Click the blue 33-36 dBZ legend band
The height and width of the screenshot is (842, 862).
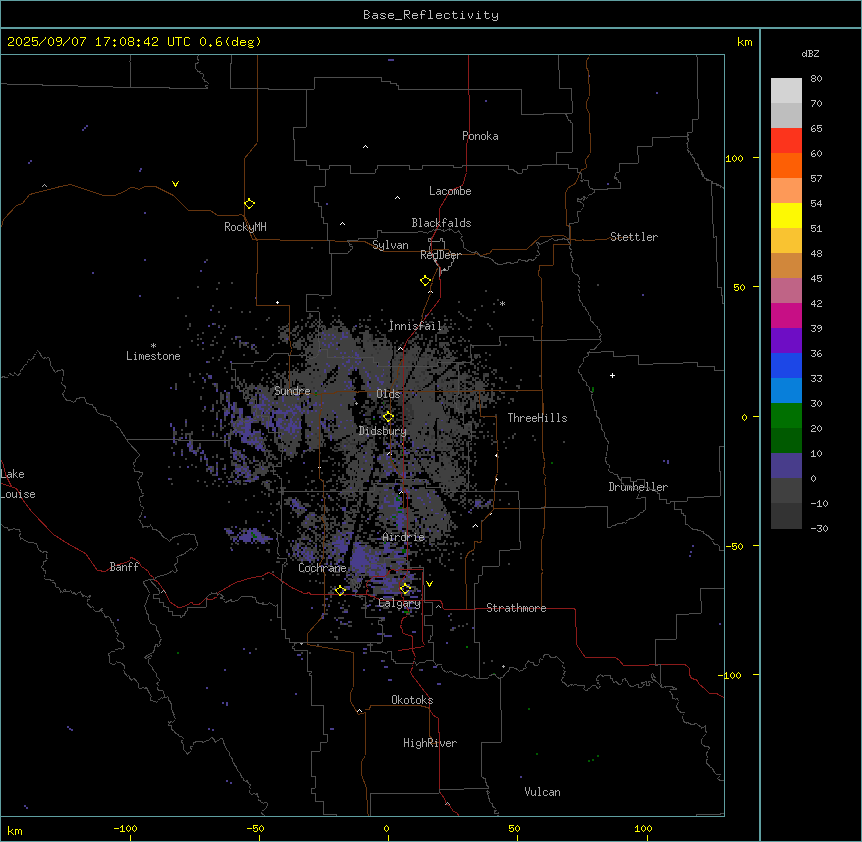(786, 365)
